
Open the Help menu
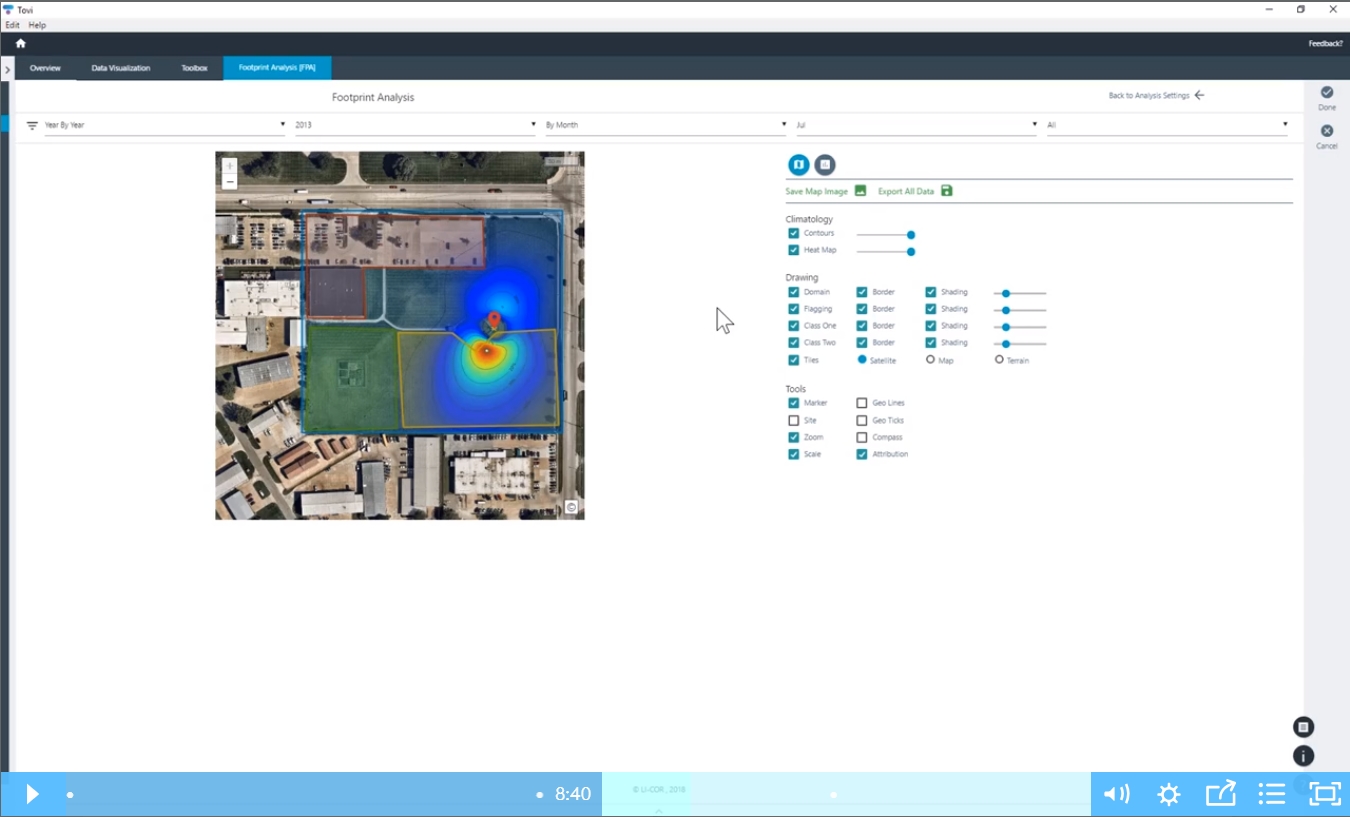tap(37, 25)
